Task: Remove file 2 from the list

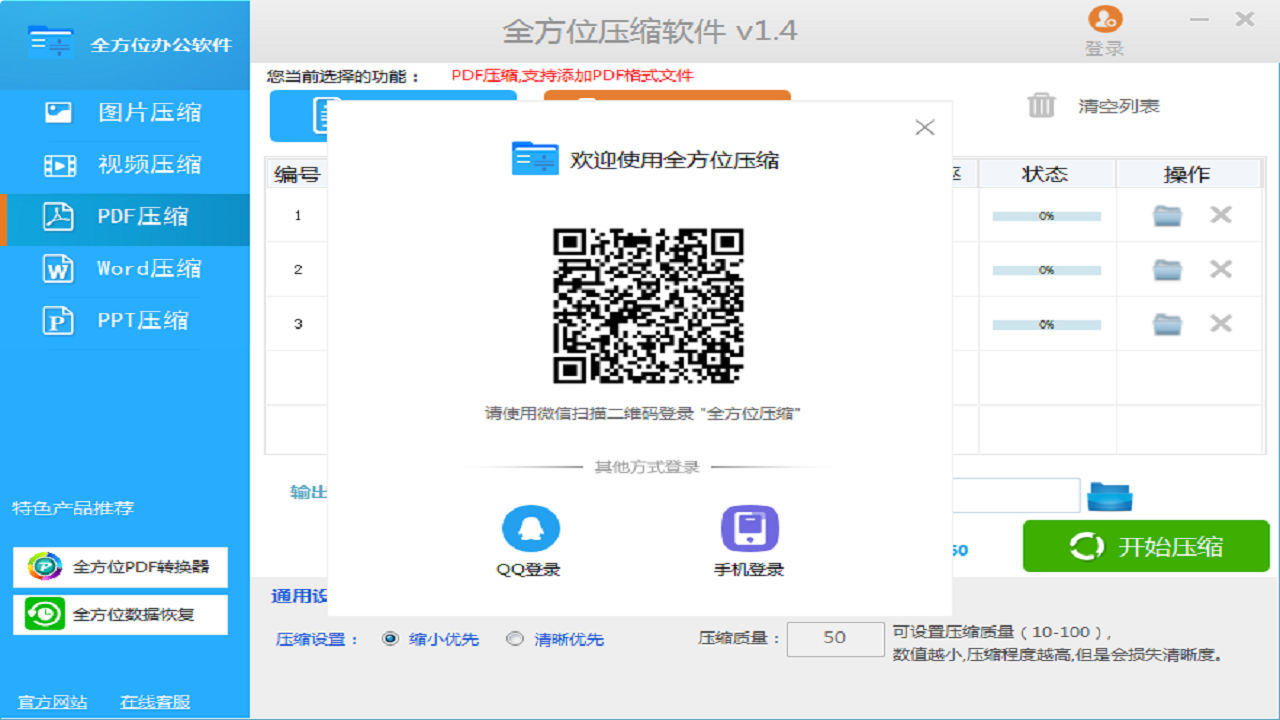Action: tap(1219, 269)
